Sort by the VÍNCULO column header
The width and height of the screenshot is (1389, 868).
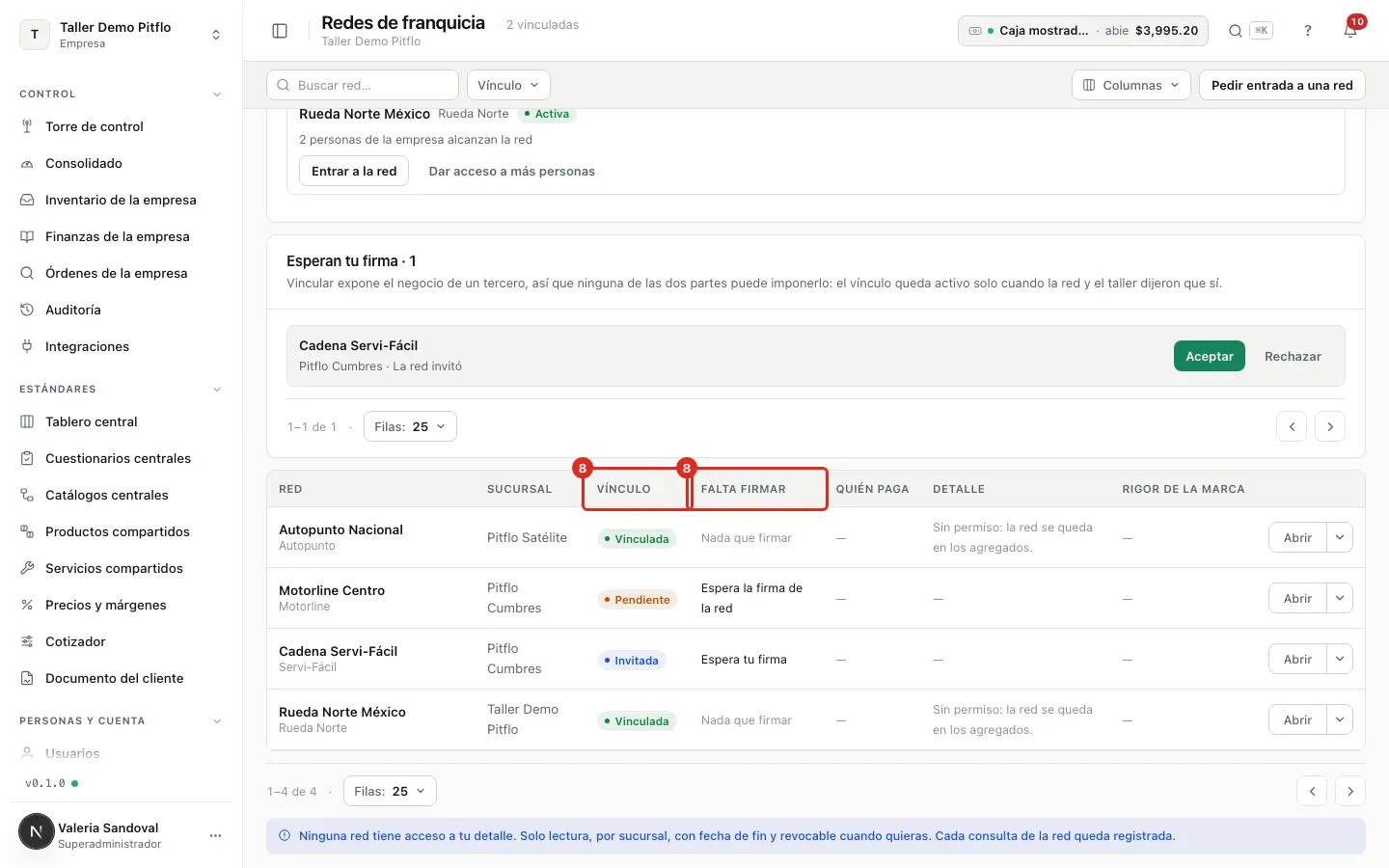[623, 489]
